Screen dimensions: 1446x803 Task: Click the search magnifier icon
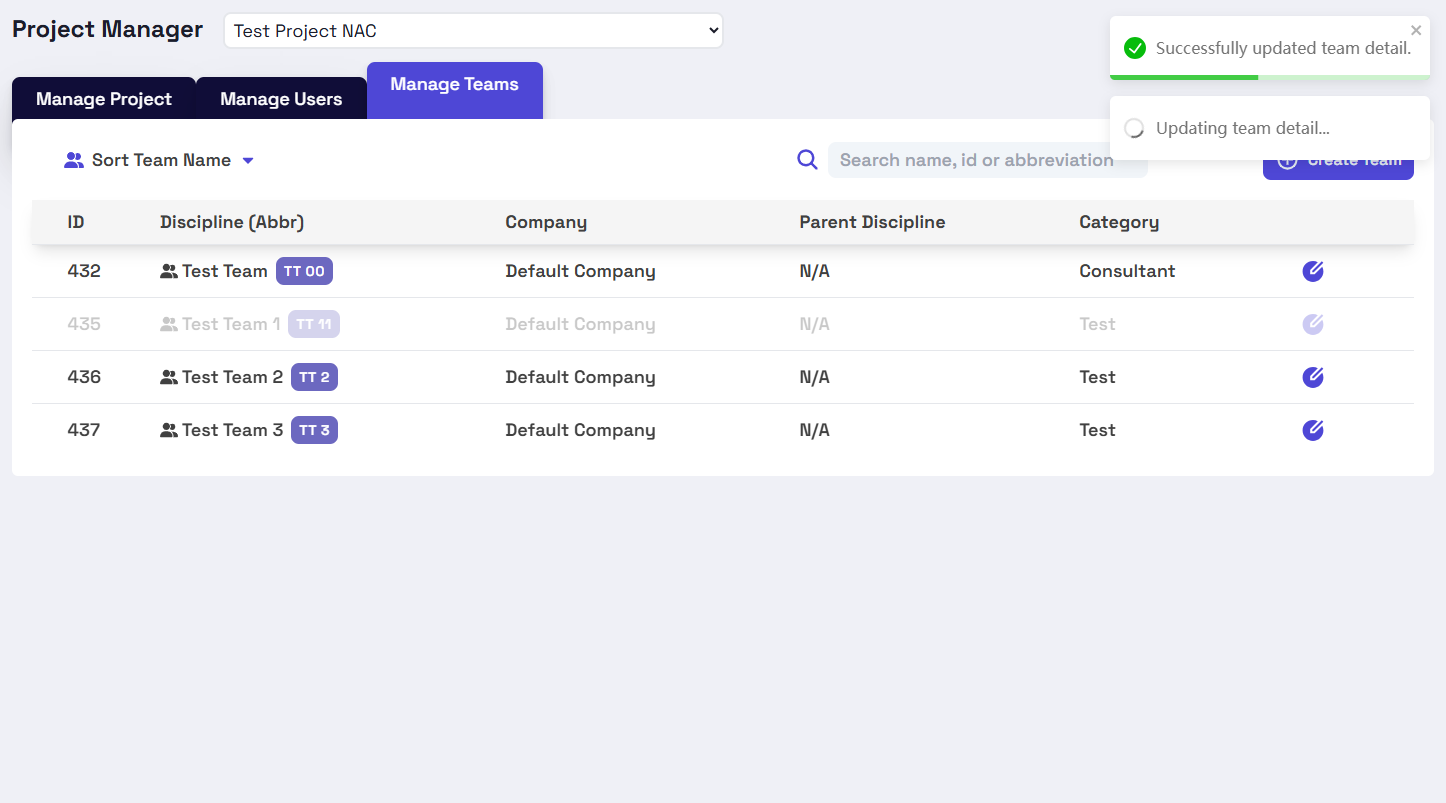807,160
